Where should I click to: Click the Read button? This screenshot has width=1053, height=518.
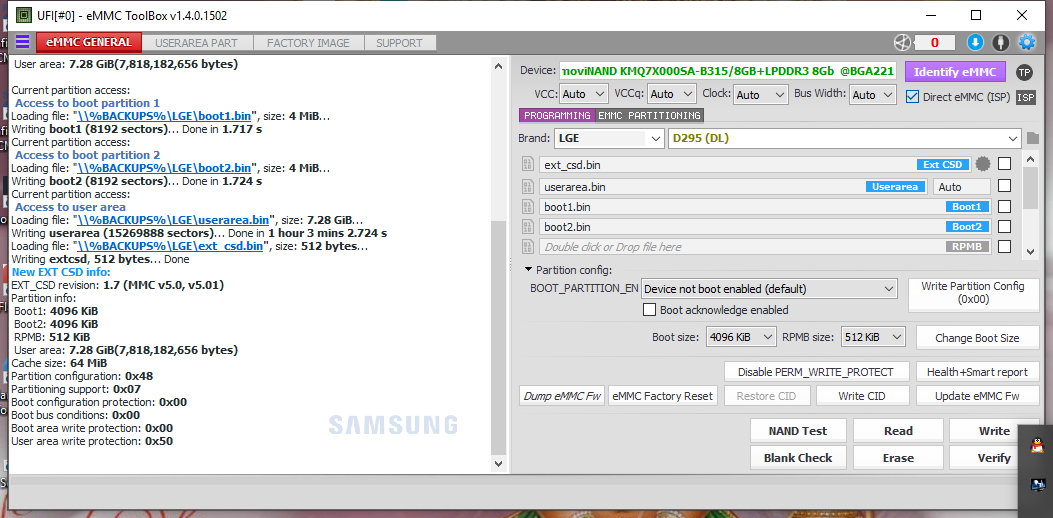898,431
